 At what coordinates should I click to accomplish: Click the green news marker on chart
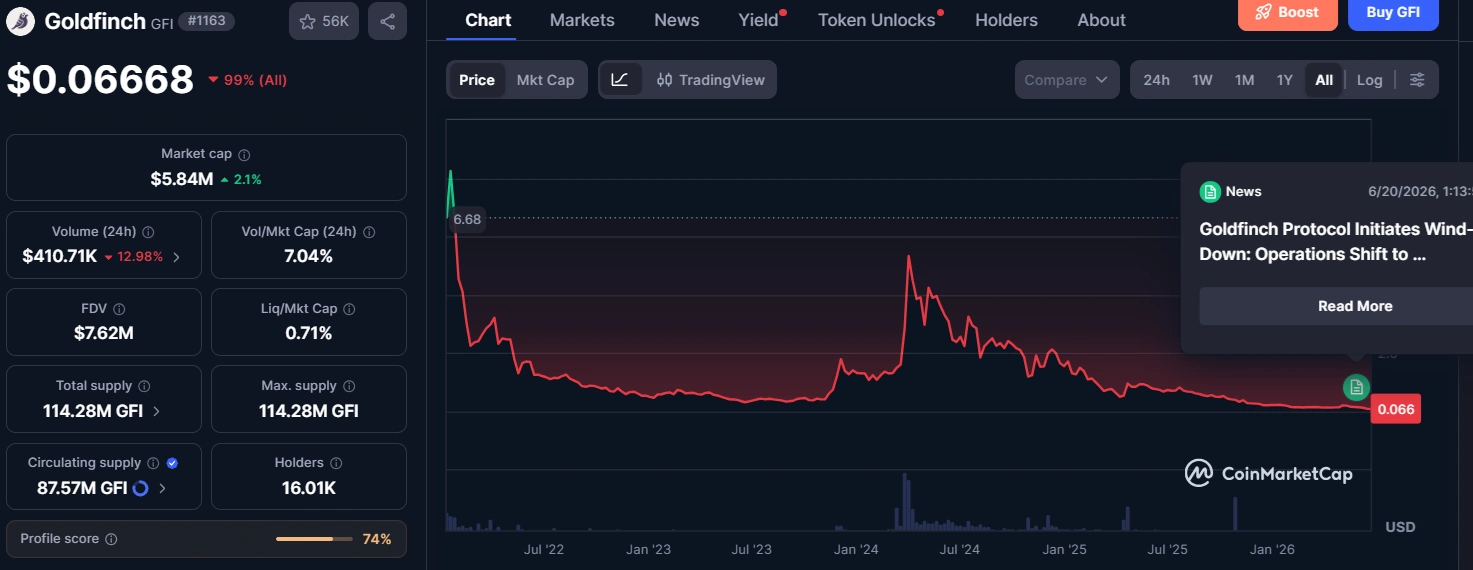[1355, 386]
